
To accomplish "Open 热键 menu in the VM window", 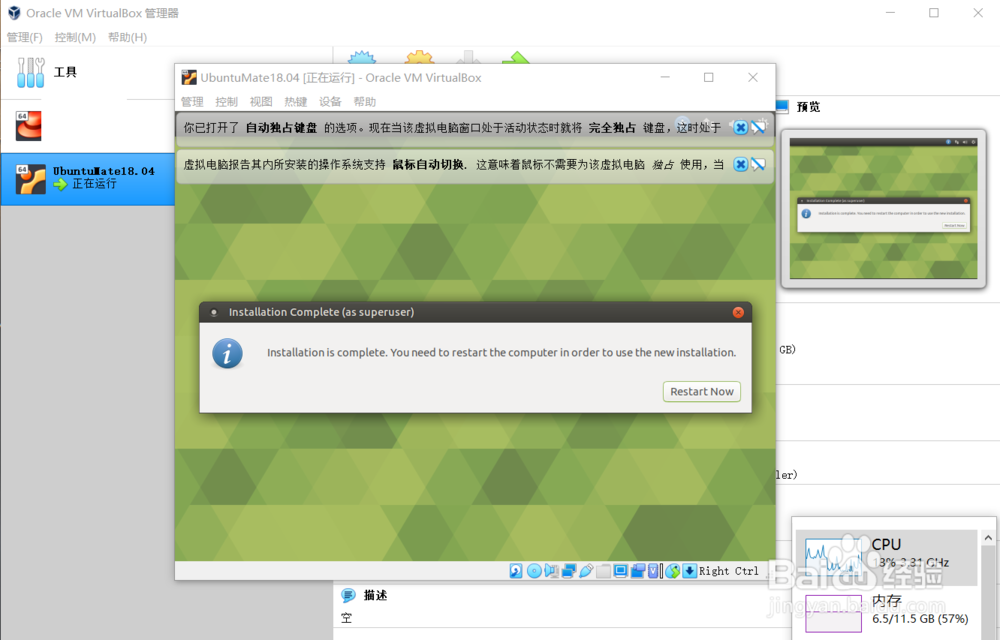I will click(295, 101).
